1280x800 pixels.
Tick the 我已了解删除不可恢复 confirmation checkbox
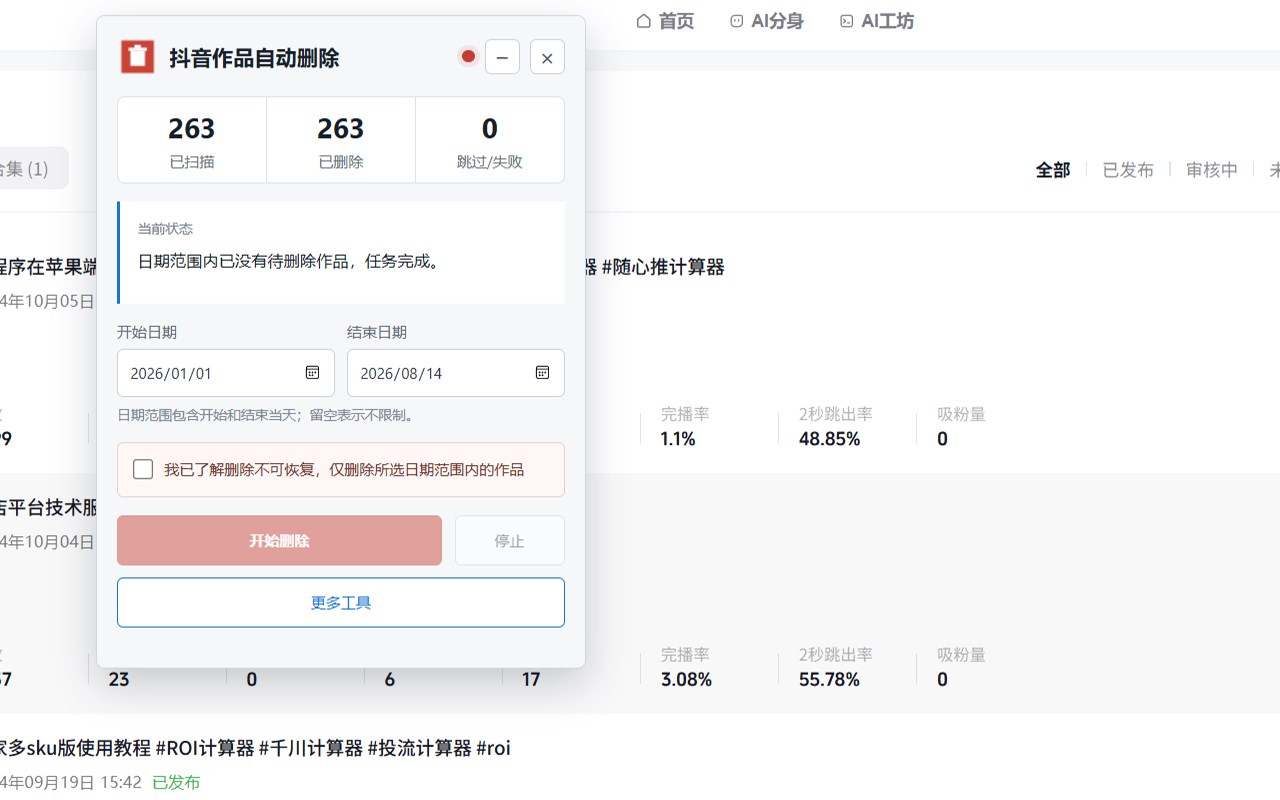[143, 470]
